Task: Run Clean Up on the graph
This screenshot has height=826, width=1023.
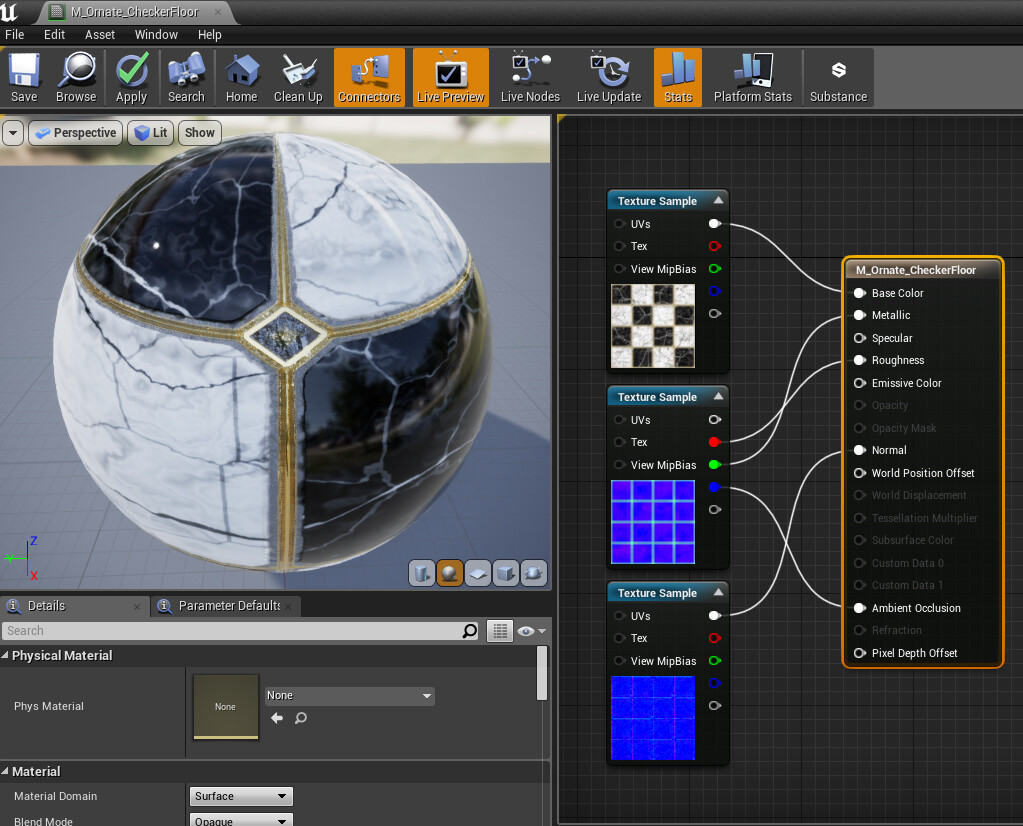Action: click(298, 78)
